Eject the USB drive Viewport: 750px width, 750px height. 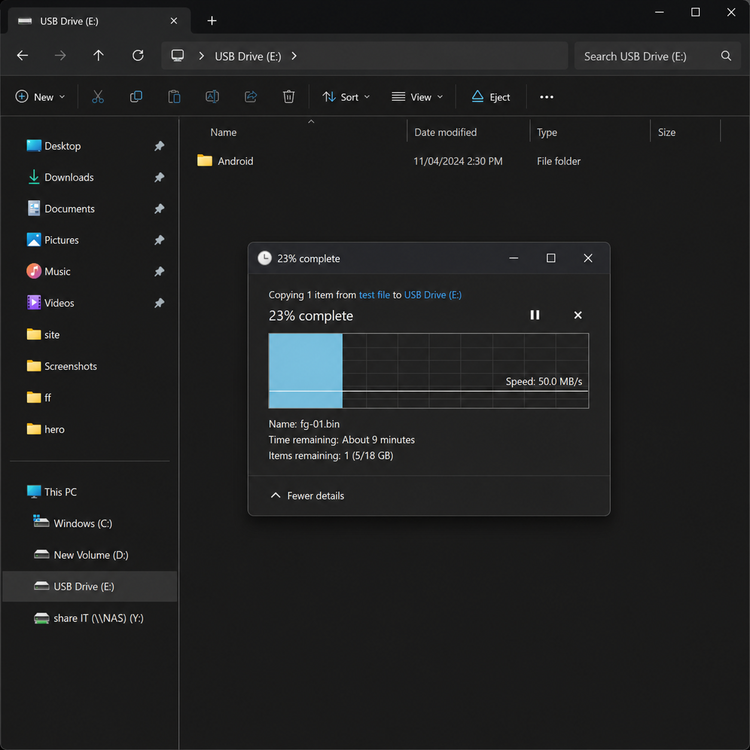tap(491, 97)
